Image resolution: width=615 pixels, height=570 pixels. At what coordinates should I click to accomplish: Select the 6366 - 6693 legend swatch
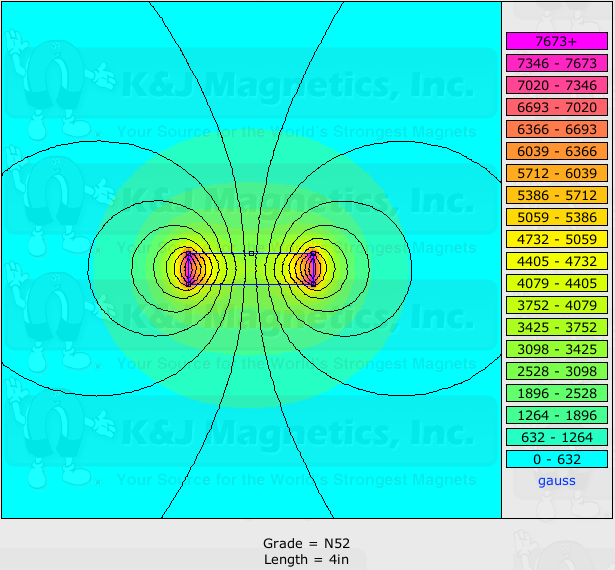[x=557, y=129]
